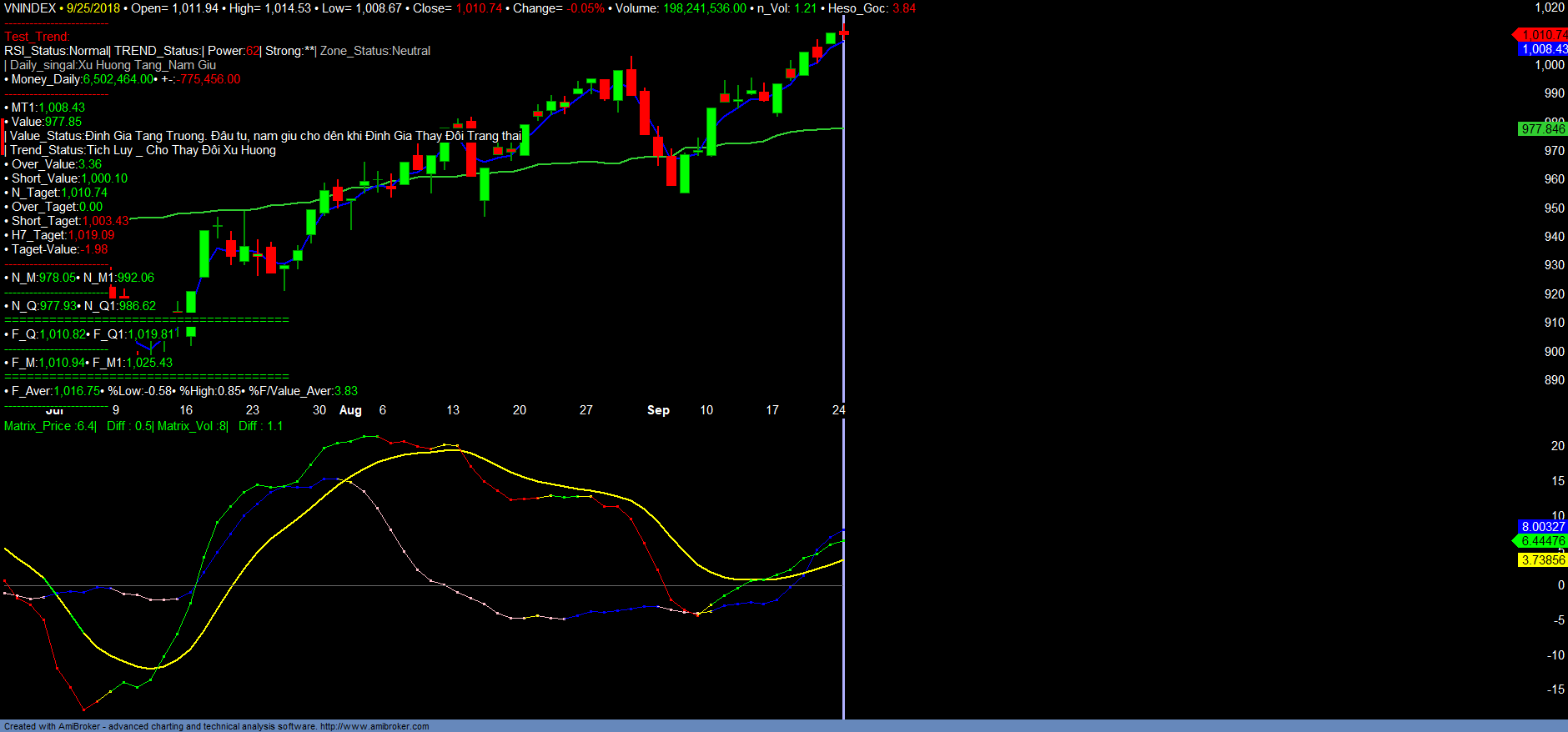Click the 9/25/2018 date in chart title
Screen dimensions: 1568x732
pyautogui.click(x=93, y=8)
